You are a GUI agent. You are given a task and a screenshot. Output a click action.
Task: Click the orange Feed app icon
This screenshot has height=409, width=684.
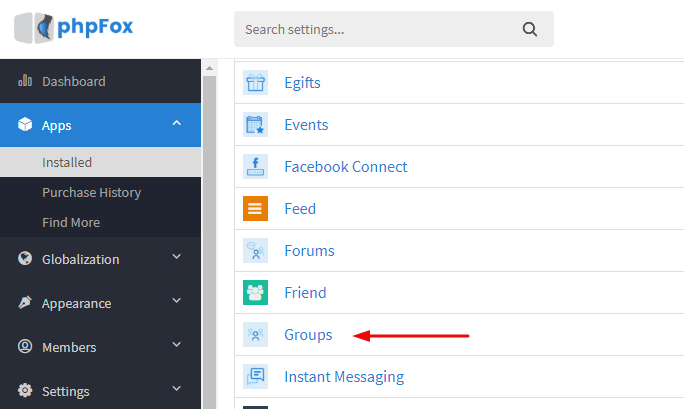pos(255,209)
